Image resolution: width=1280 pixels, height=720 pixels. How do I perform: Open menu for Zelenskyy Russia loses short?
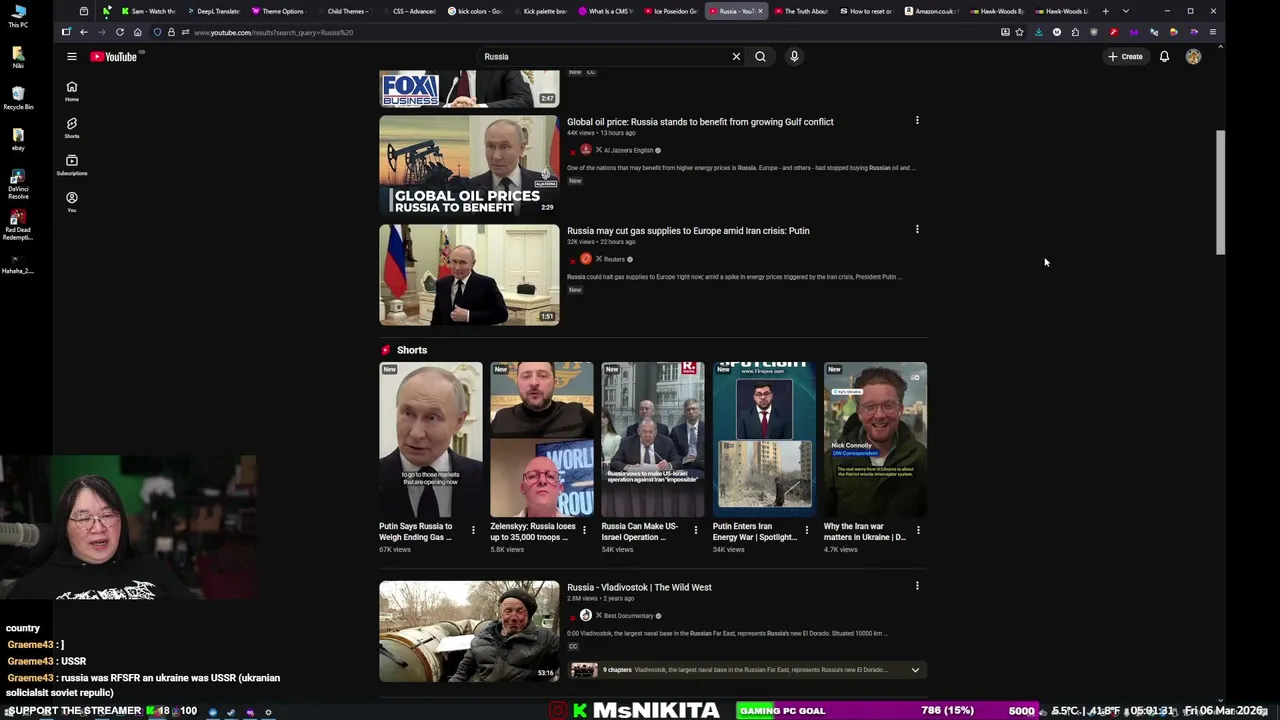(x=584, y=530)
